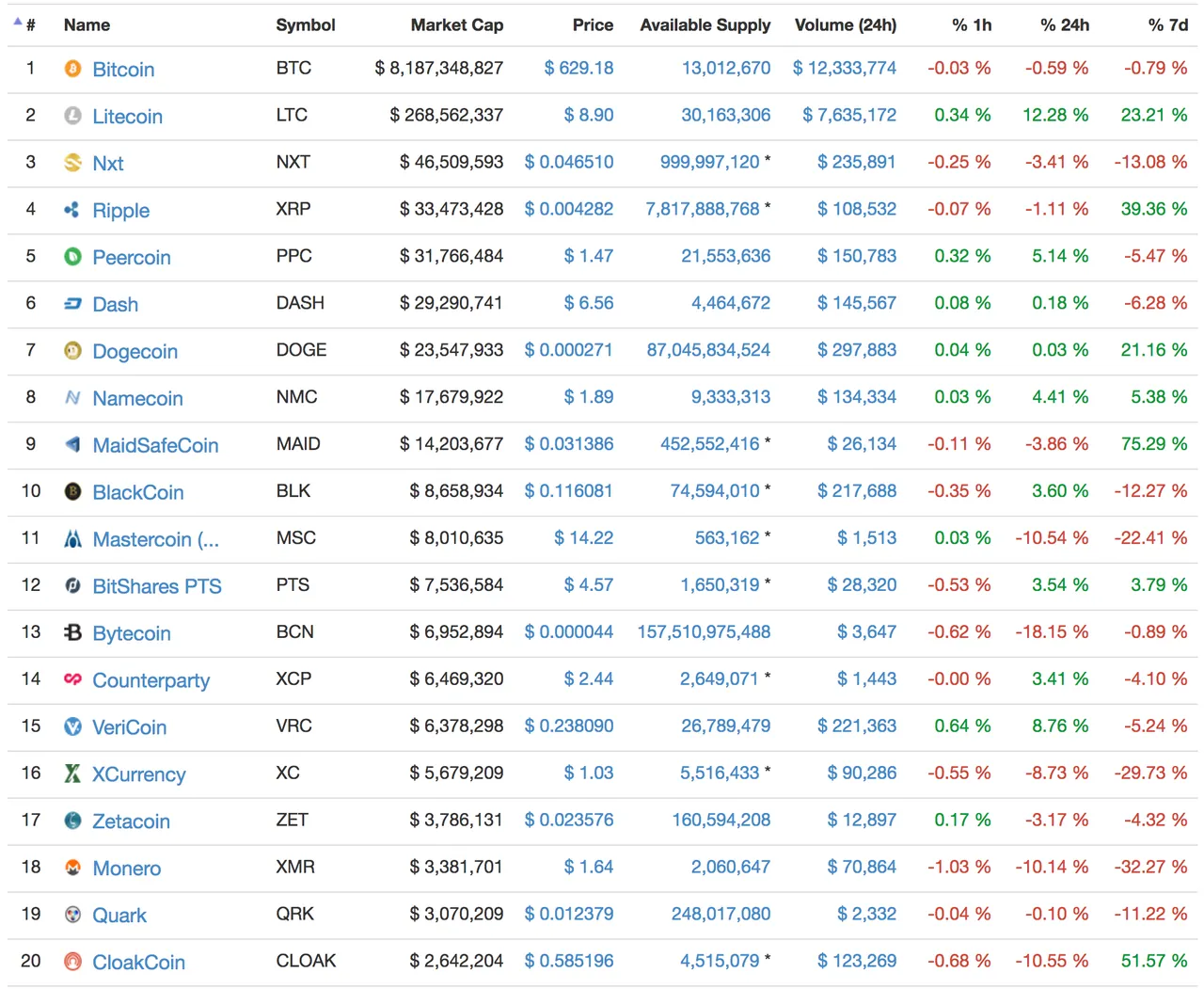Click Ripple available supply 7,817,888,768
Screen dimensions: 1204x989
click(703, 209)
